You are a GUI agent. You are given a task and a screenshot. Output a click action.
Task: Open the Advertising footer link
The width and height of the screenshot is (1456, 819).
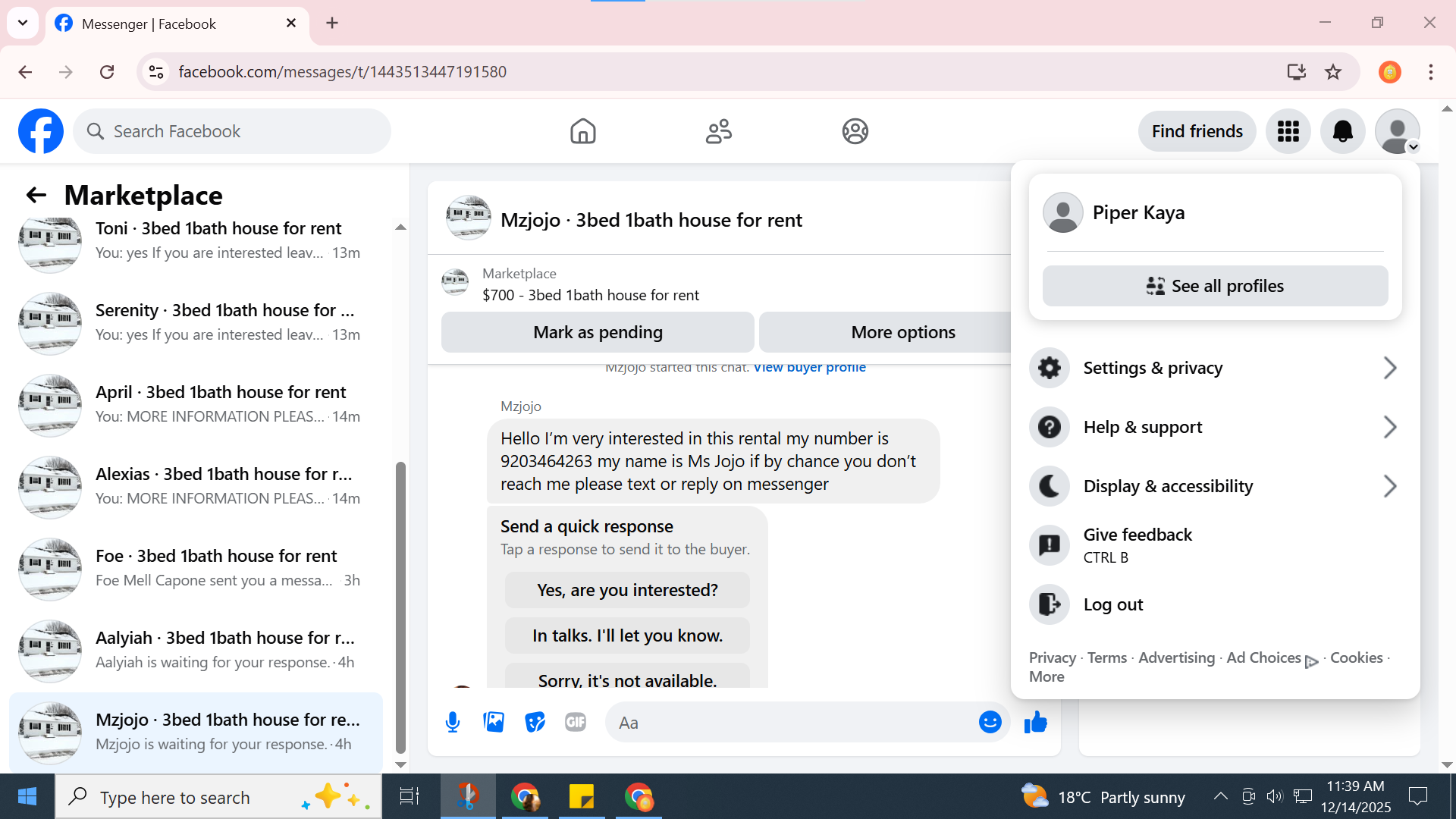[x=1176, y=657]
